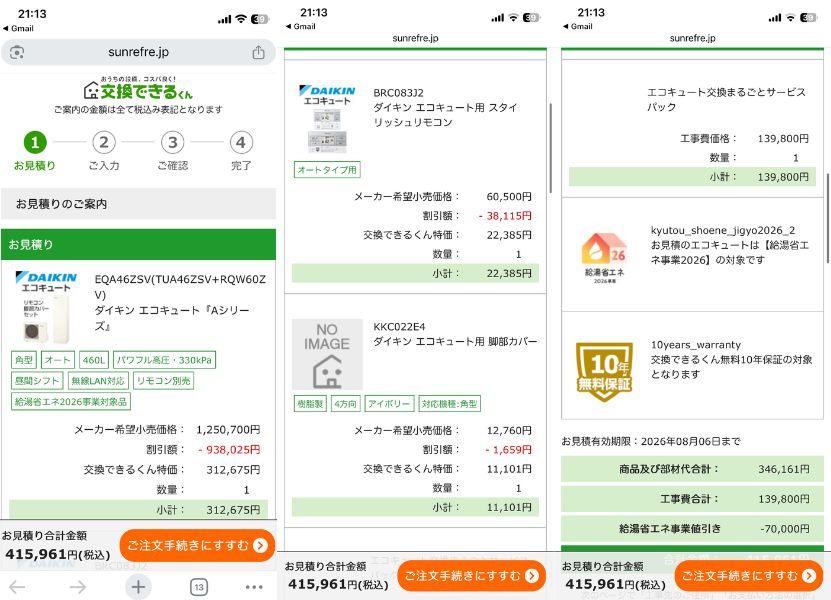Open a new tab with the plus button
The image size is (831, 600).
coord(138,587)
